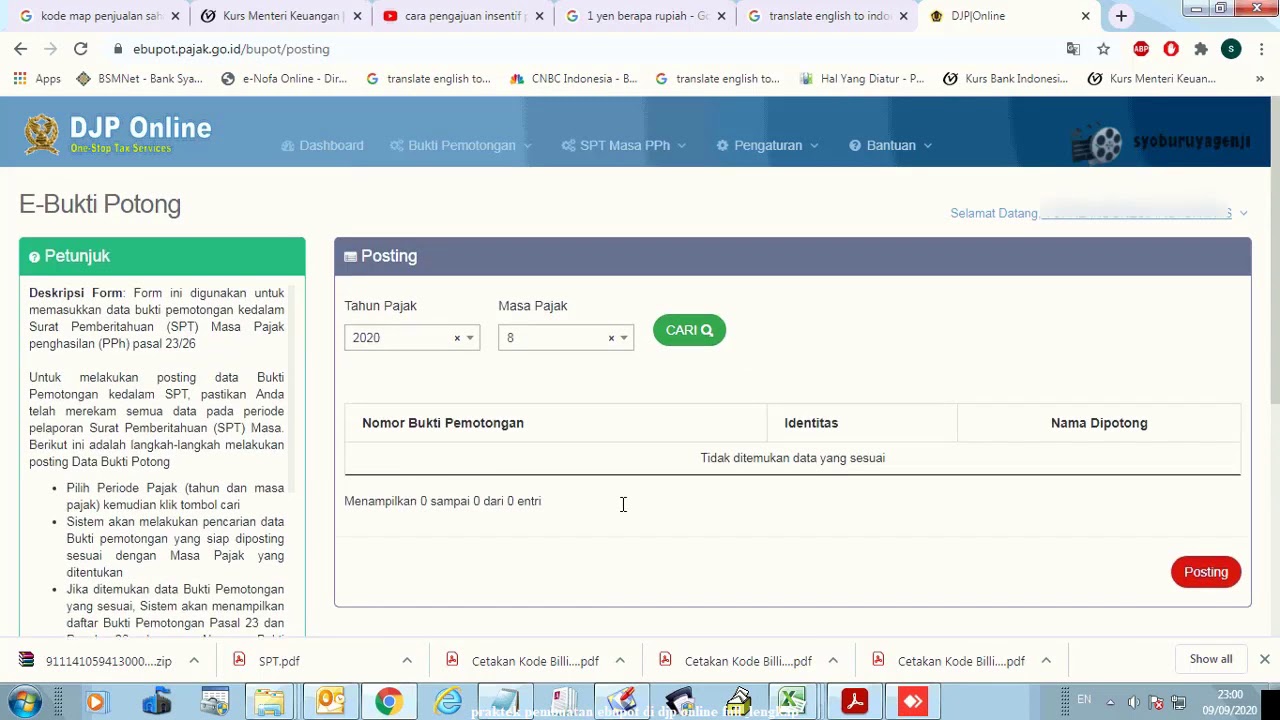
Task: Show all downloads
Action: (x=1211, y=659)
